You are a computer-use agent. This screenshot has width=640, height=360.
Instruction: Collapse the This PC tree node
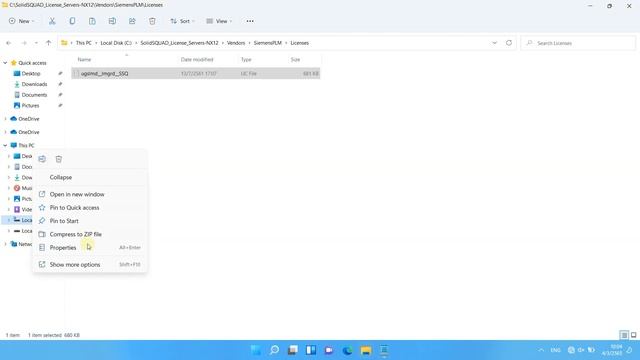(x=5, y=145)
